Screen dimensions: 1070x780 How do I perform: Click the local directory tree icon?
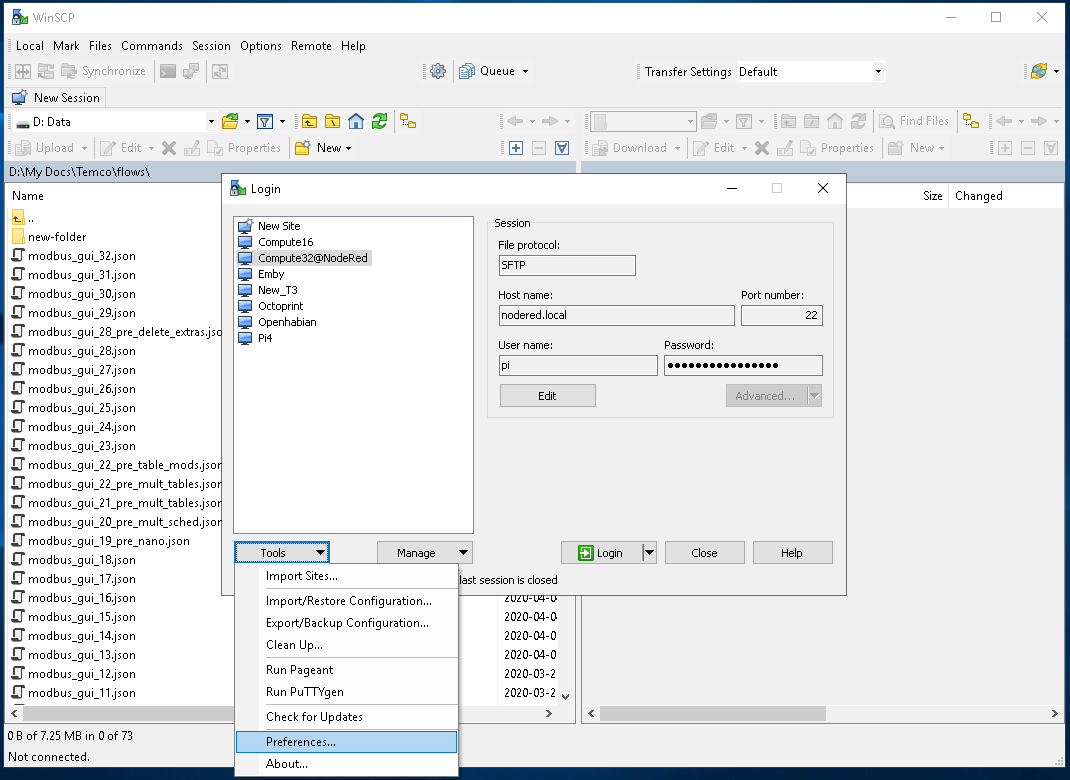coord(408,121)
